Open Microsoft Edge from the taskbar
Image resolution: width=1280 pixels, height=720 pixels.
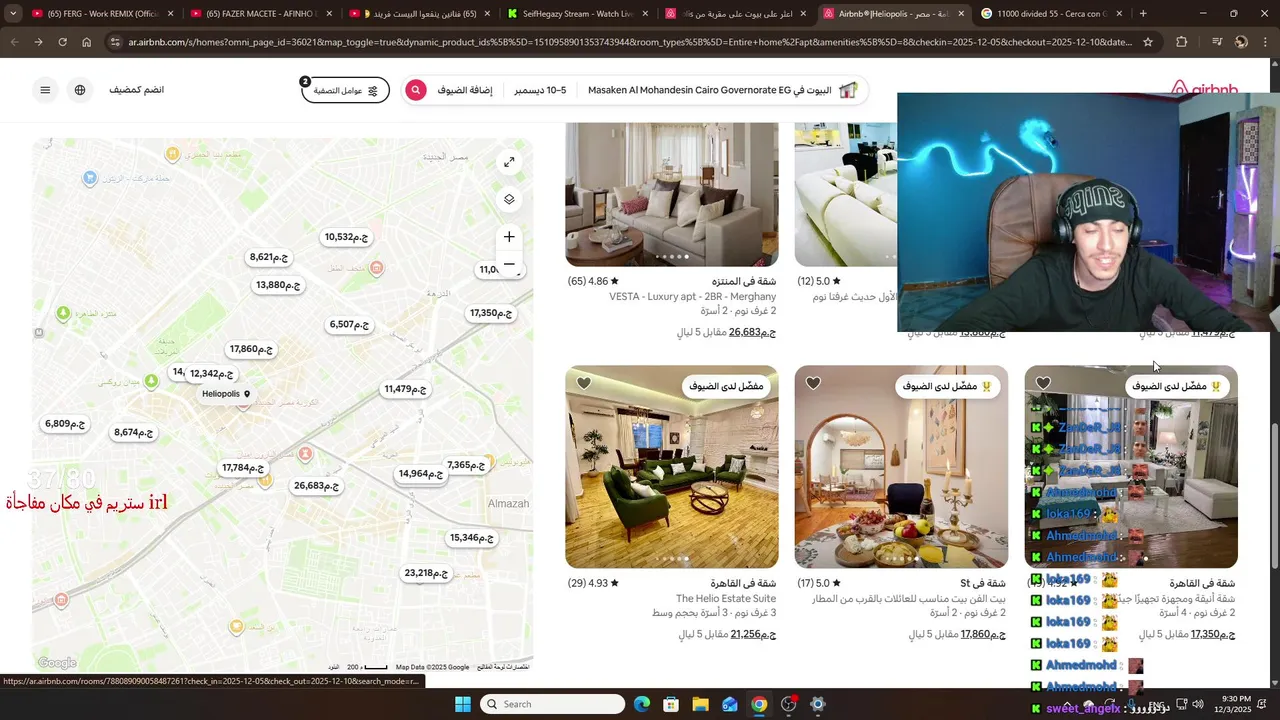coord(642,704)
